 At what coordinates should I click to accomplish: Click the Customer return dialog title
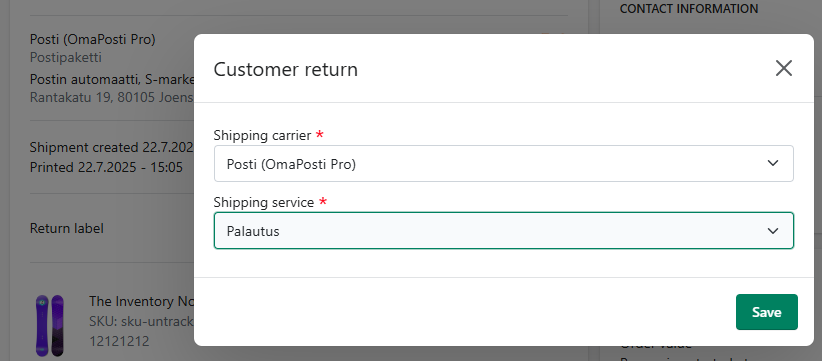click(x=286, y=69)
